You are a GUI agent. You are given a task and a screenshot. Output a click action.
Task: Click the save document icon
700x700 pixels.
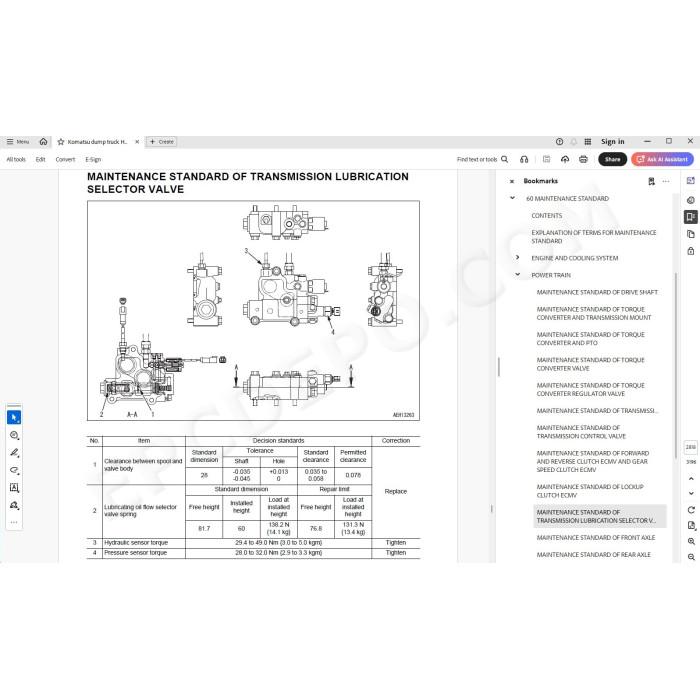pos(546,159)
